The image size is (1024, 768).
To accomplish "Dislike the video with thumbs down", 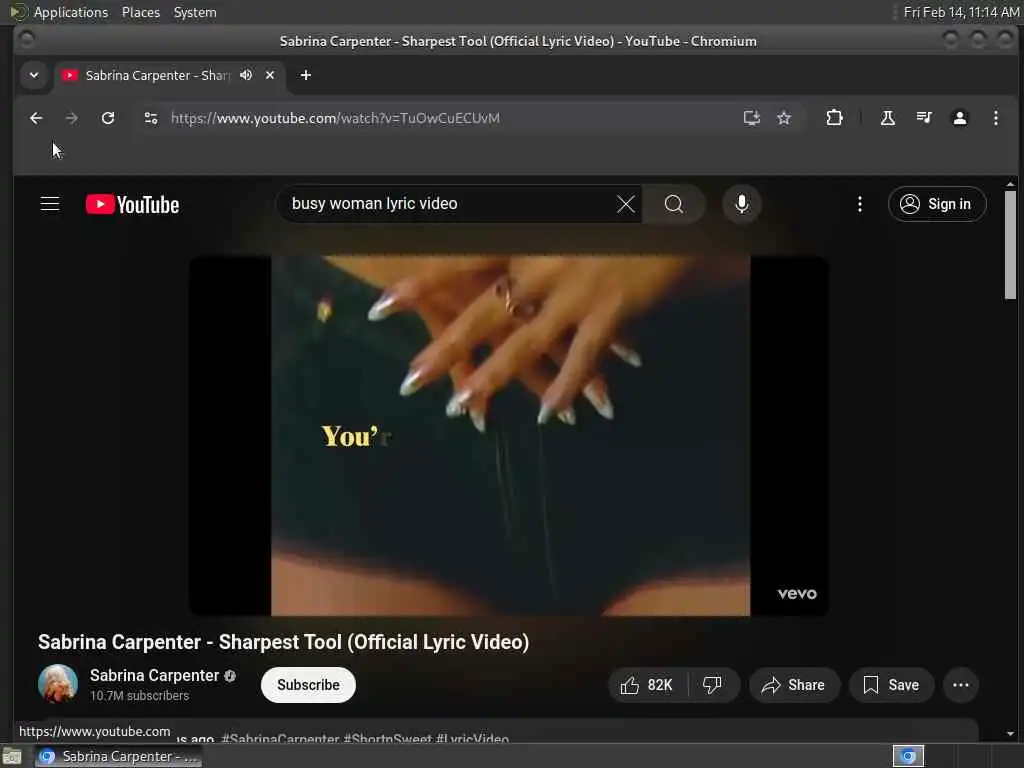I will 712,685.
